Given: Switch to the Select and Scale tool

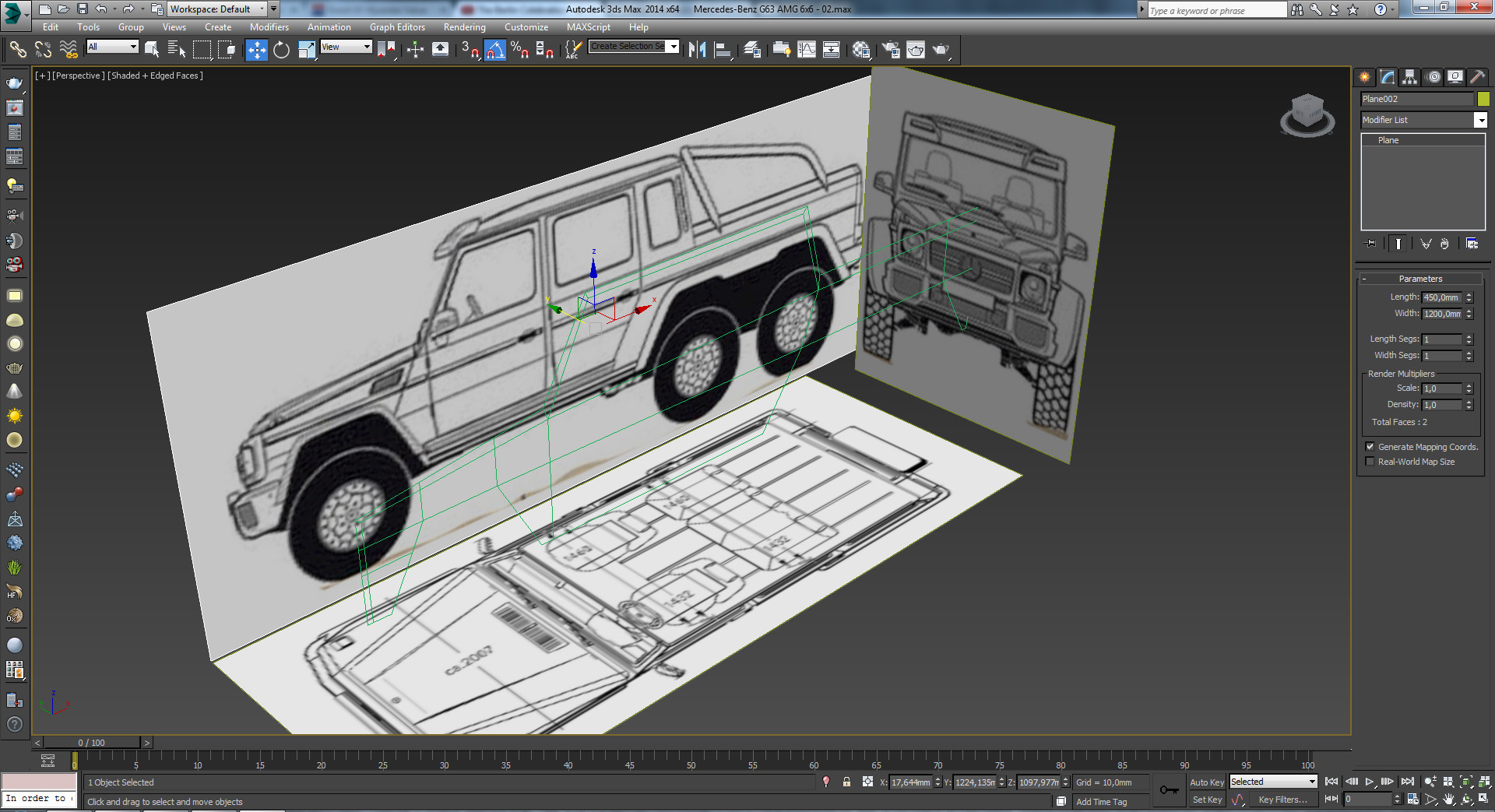Looking at the screenshot, I should [x=307, y=50].
